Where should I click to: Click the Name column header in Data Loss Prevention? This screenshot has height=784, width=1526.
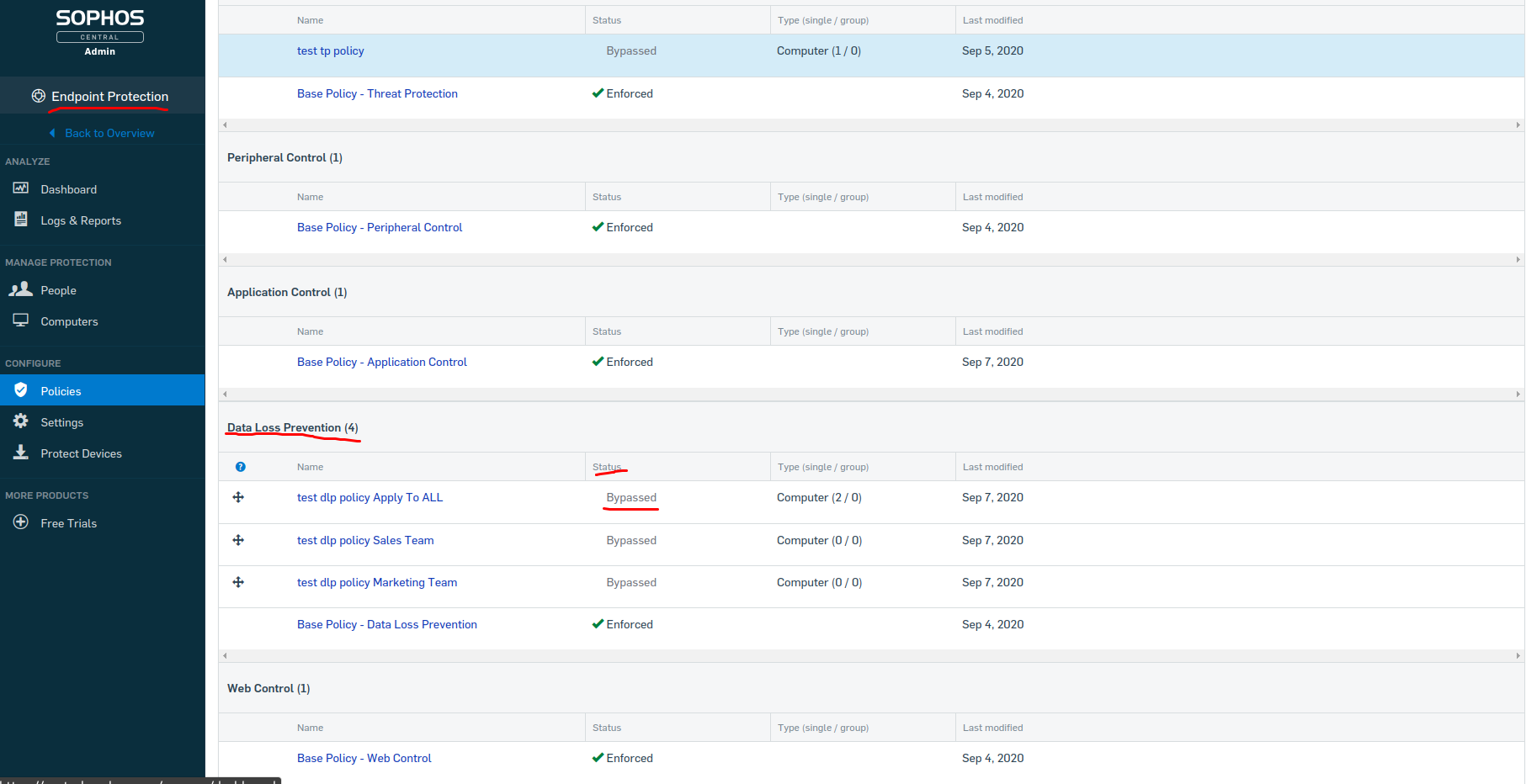(x=310, y=467)
